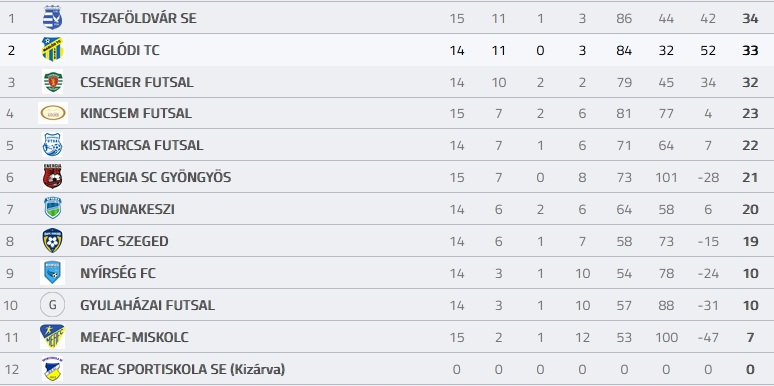This screenshot has height=386, width=774.
Task: Select the Kincsem Futsal oval logo
Action: 53,113
